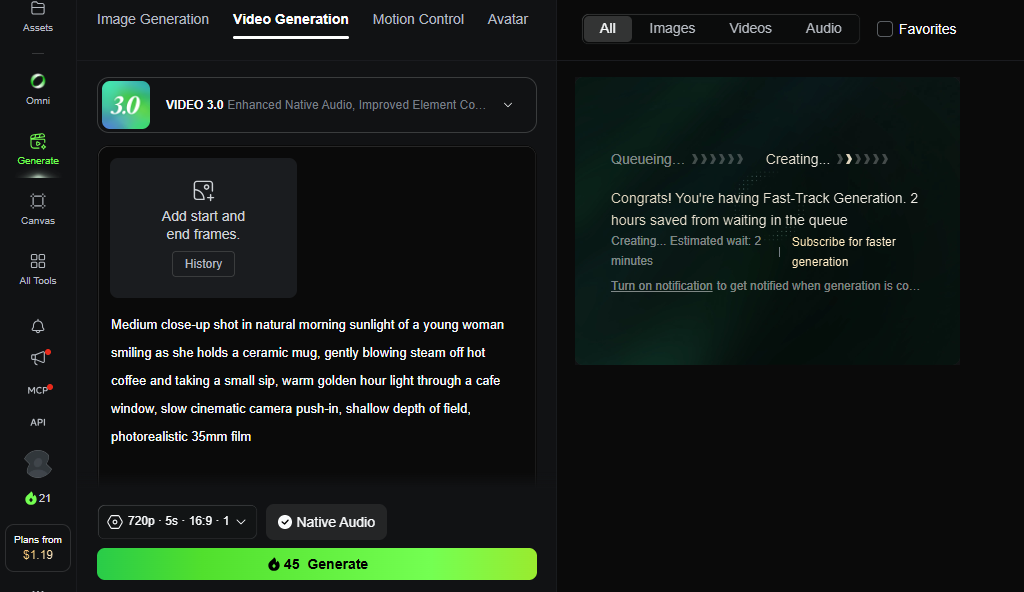Open frame History button
The width and height of the screenshot is (1024, 592).
pyautogui.click(x=203, y=264)
